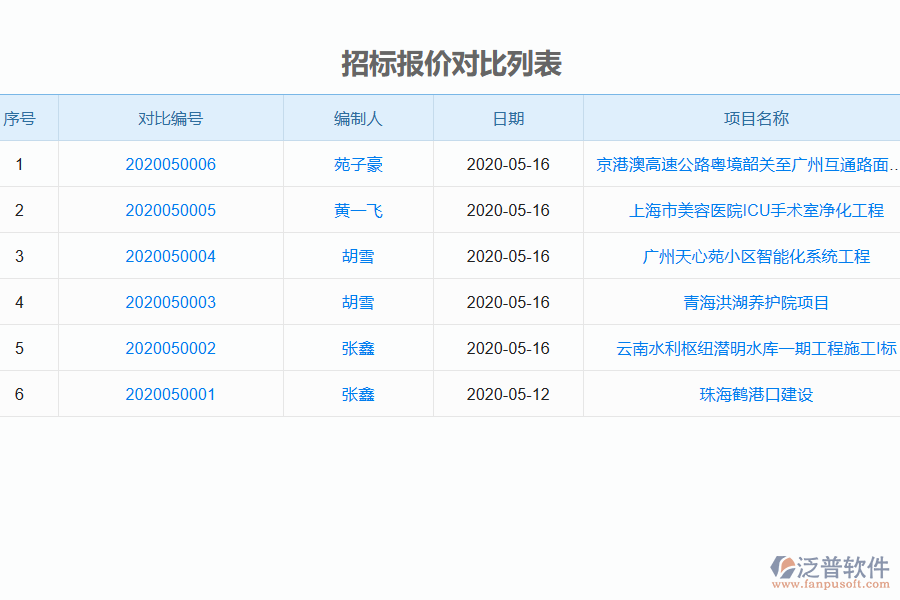Open comparison number 2020050006
Screen dimensions: 900x600
click(x=170, y=164)
